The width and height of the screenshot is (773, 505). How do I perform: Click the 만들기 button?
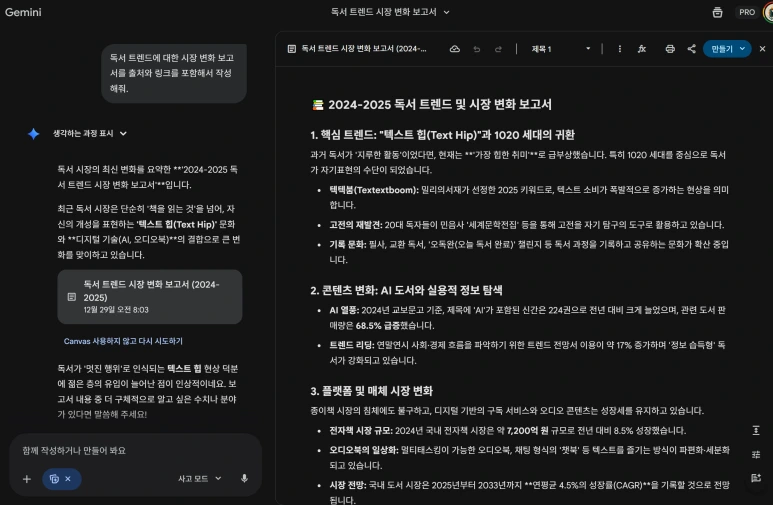(721, 49)
